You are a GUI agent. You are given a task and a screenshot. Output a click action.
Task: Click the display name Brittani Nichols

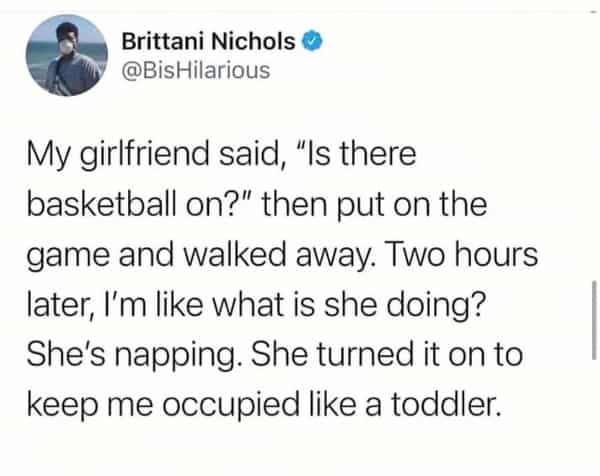pyautogui.click(x=208, y=41)
